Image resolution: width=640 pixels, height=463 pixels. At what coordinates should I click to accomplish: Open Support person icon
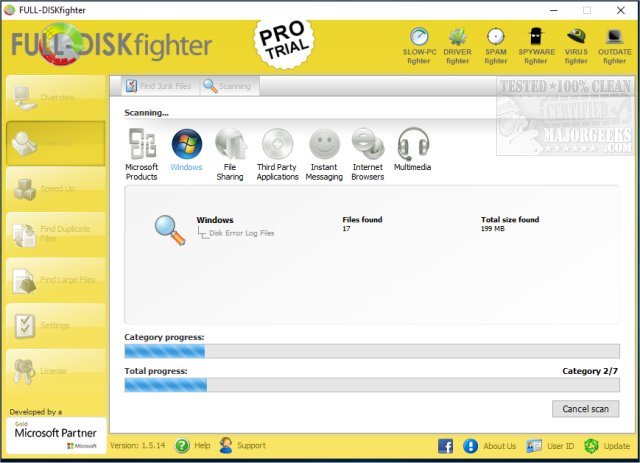[226, 445]
